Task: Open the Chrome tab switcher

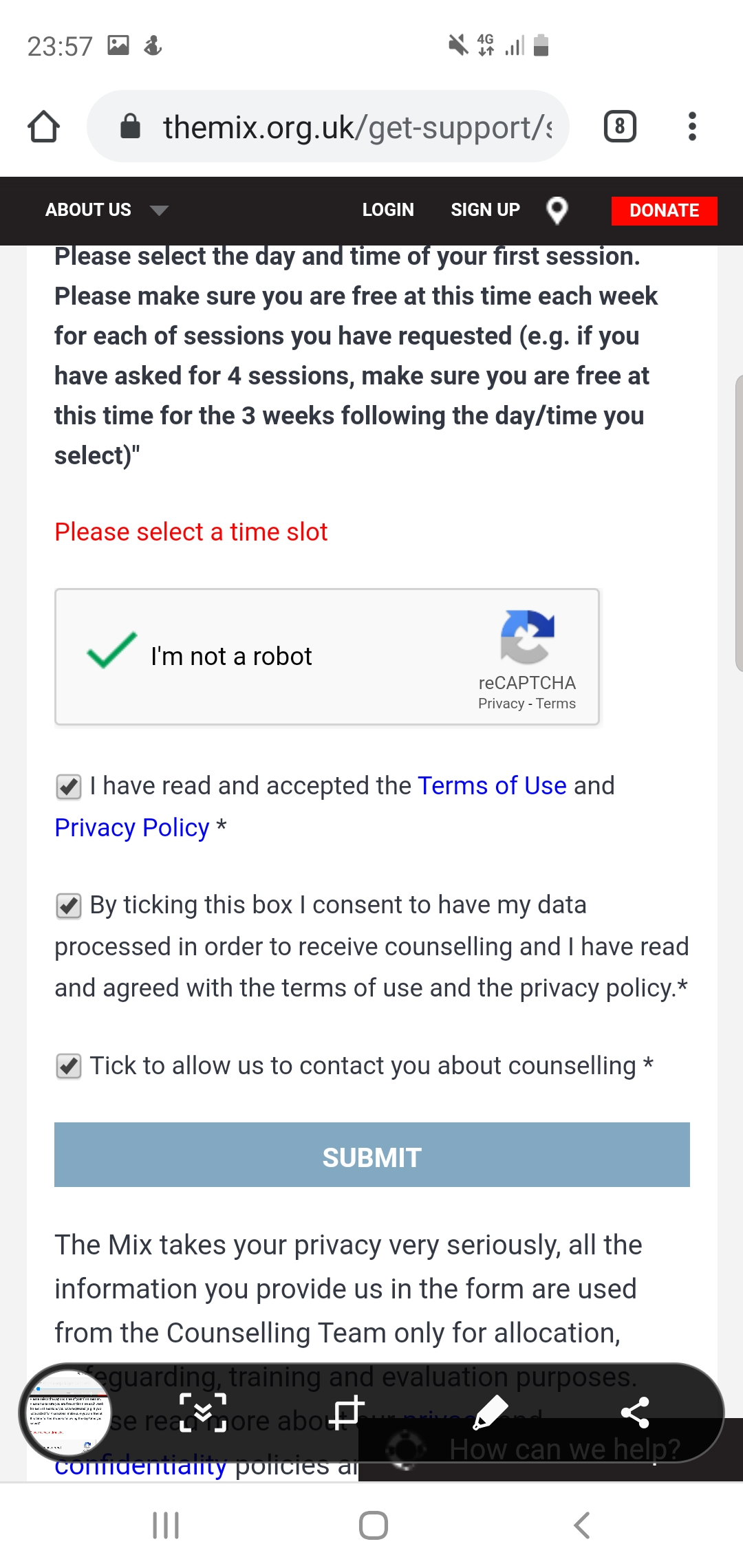Action: 618,126
